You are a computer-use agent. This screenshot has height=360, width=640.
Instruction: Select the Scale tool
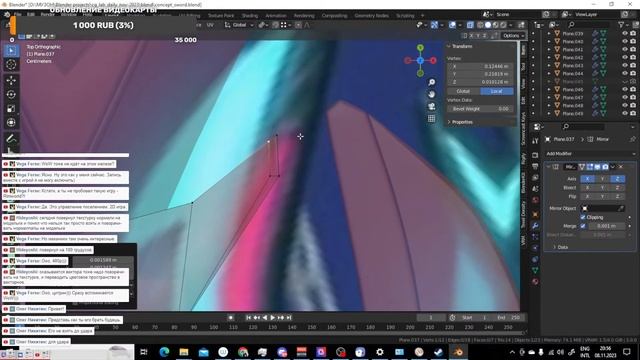point(11,109)
